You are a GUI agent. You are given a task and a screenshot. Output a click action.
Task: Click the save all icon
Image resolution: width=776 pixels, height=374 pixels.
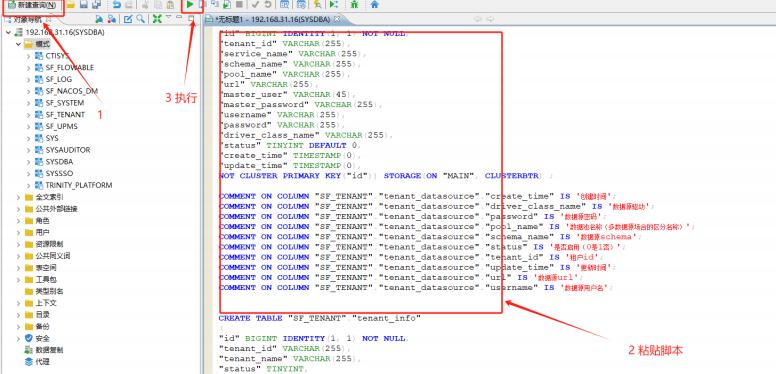[96, 5]
